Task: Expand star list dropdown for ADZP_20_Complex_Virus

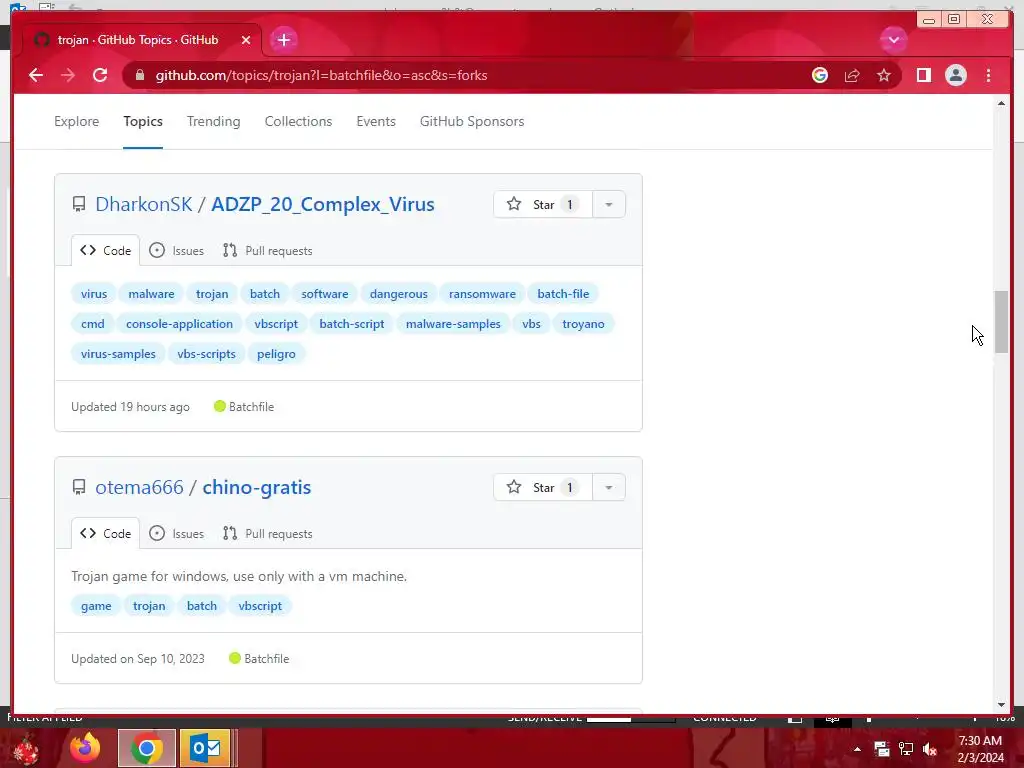Action: [x=609, y=204]
